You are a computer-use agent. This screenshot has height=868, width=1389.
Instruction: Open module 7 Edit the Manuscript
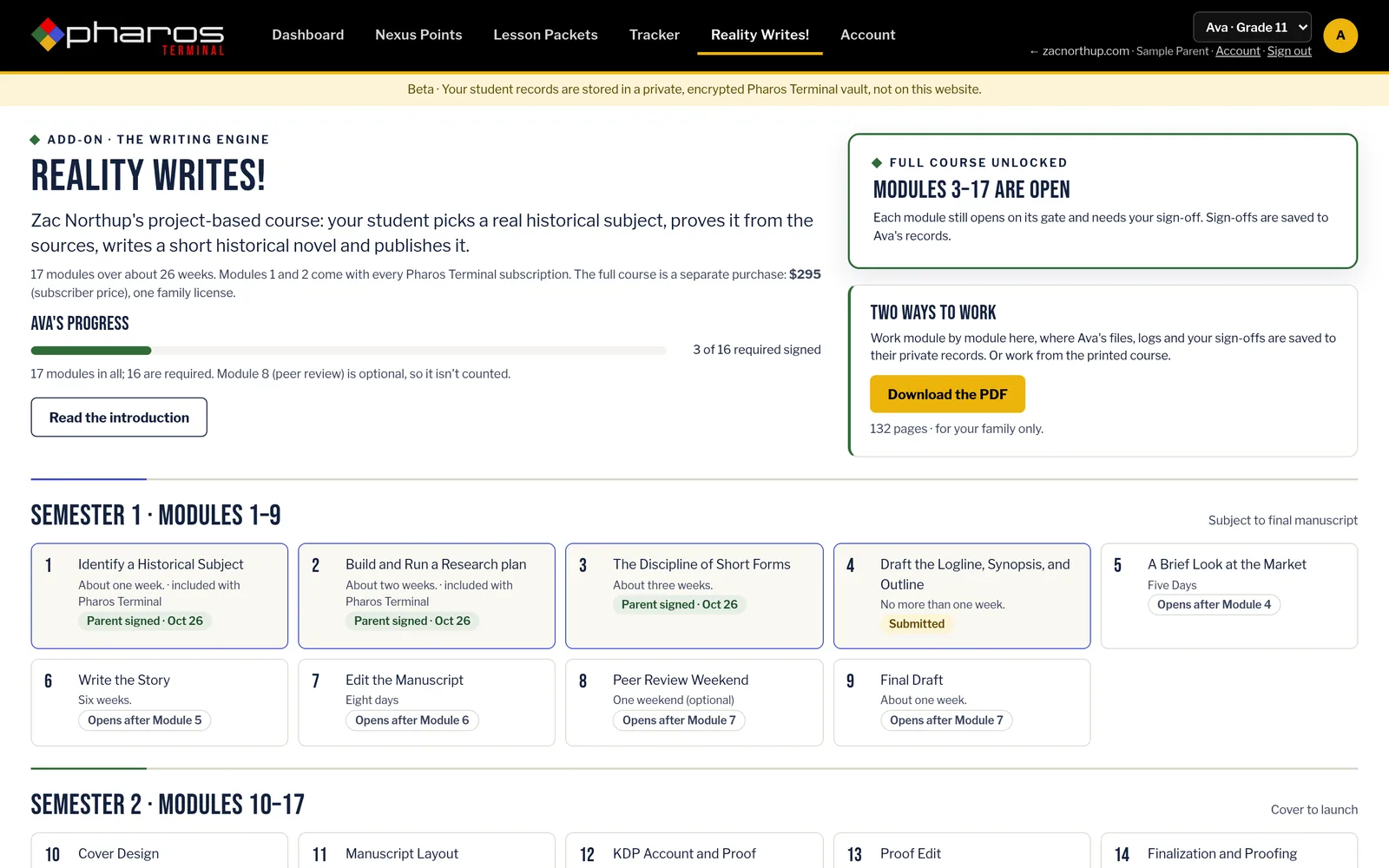click(426, 702)
